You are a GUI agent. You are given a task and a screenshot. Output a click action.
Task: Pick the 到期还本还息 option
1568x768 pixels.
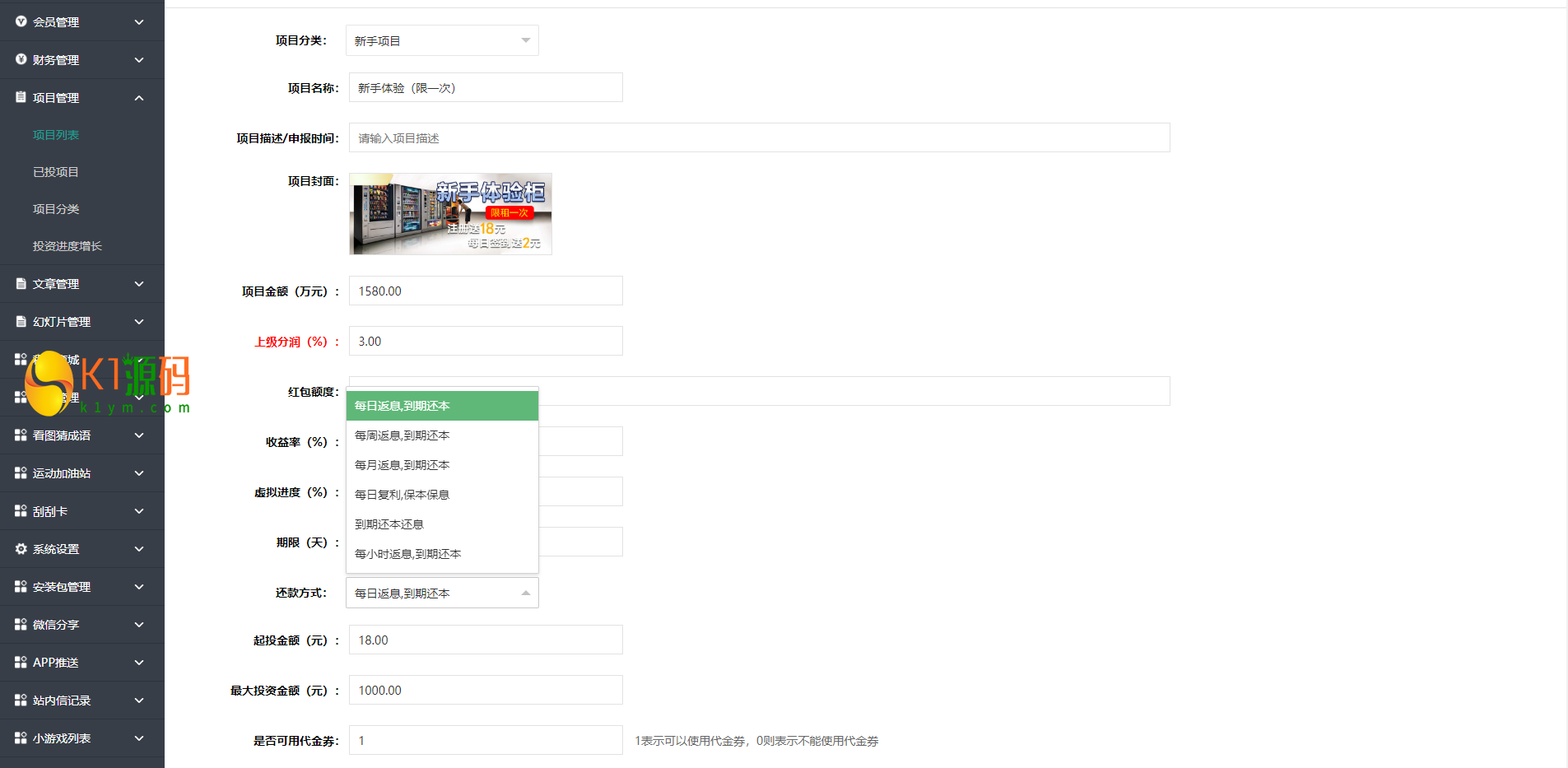tap(442, 524)
